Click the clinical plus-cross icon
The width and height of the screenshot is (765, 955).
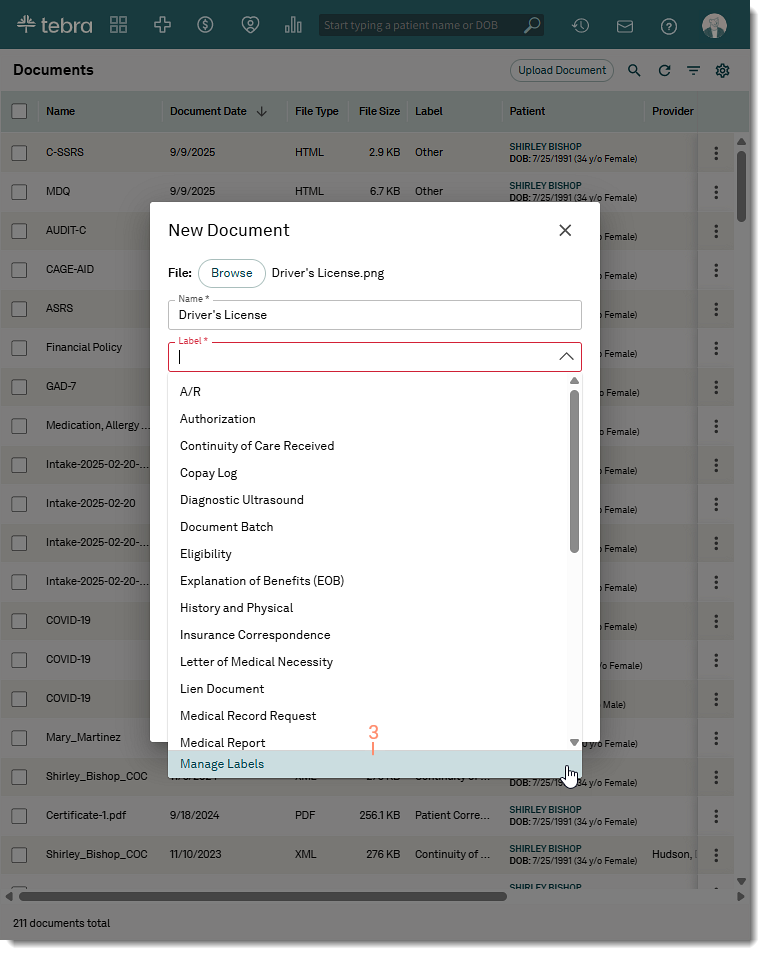[162, 25]
